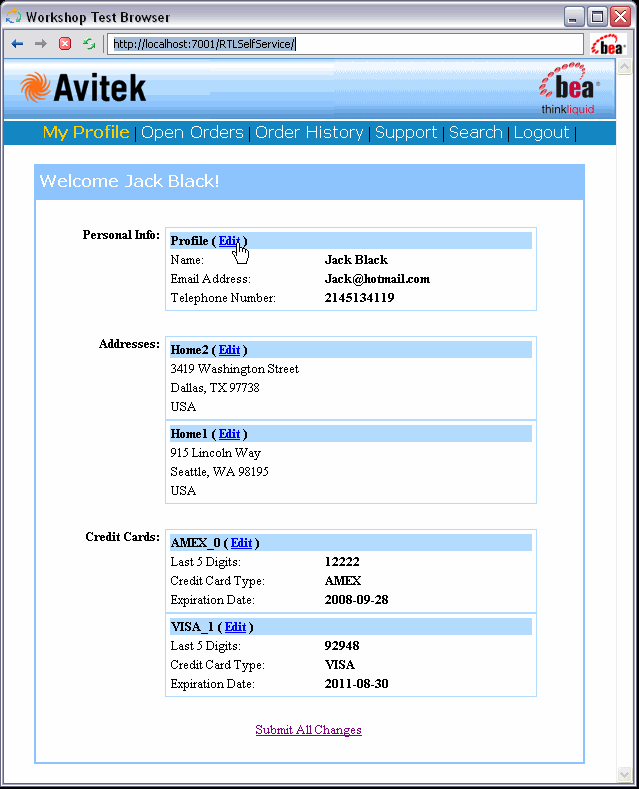Stop page loading with red X icon
The width and height of the screenshot is (639, 789).
click(65, 44)
